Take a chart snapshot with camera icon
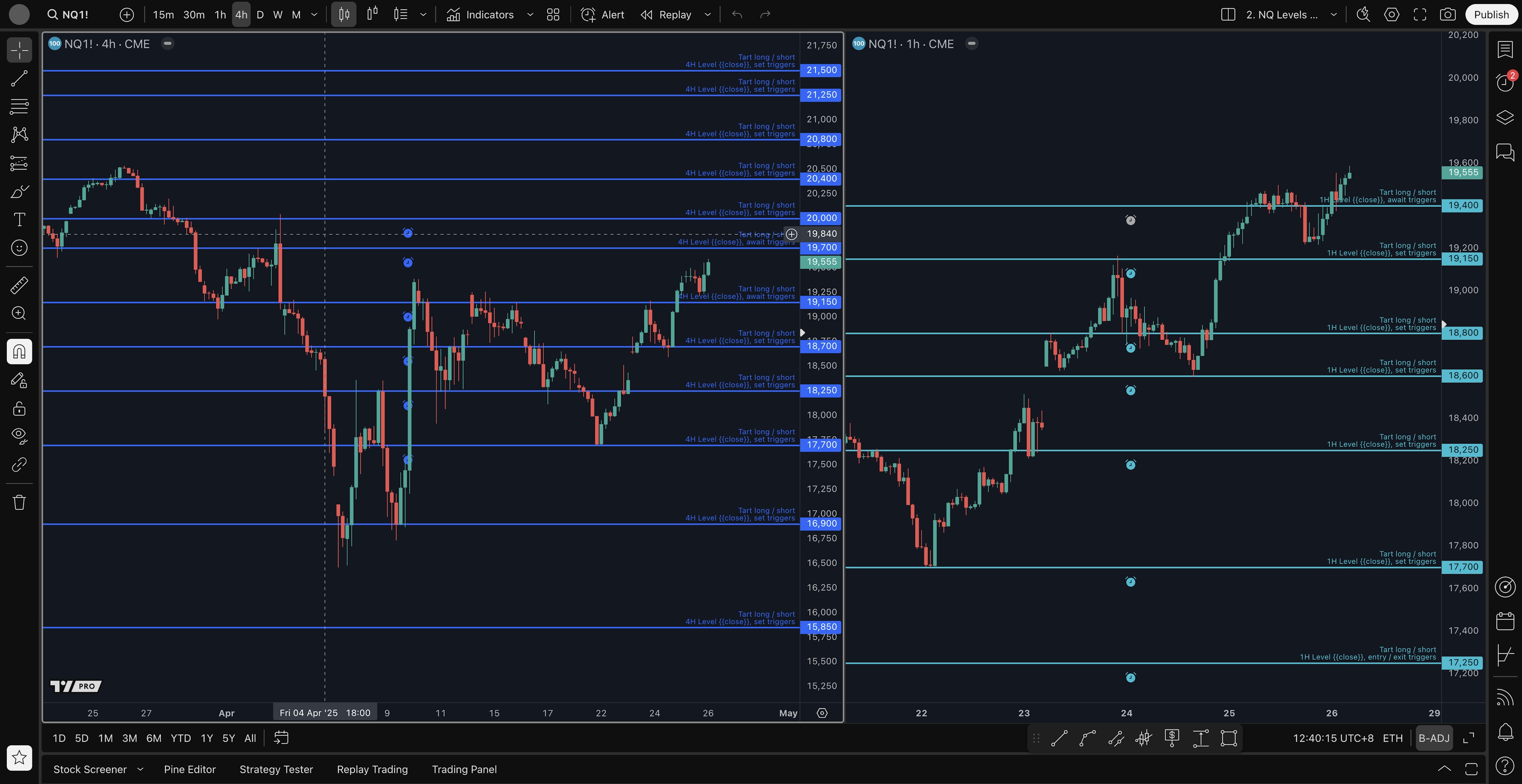 coord(1447,15)
